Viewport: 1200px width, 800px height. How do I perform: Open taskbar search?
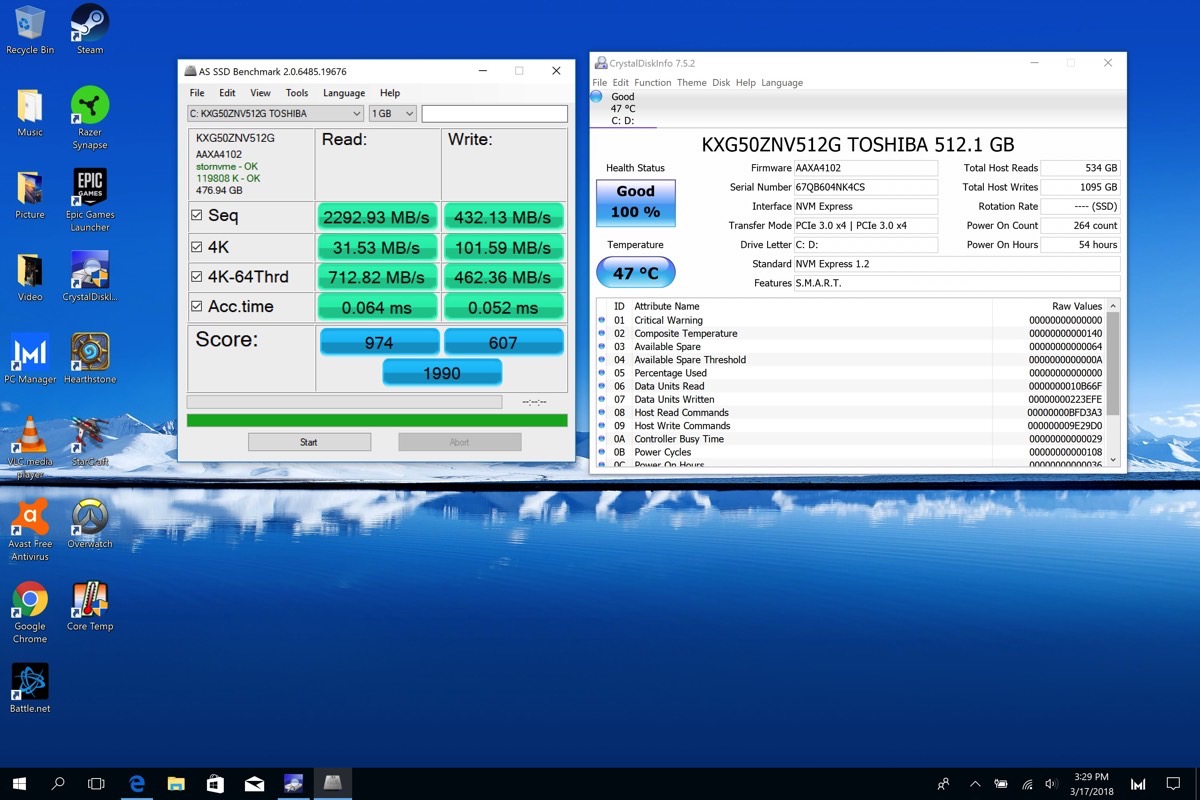pyautogui.click(x=58, y=784)
